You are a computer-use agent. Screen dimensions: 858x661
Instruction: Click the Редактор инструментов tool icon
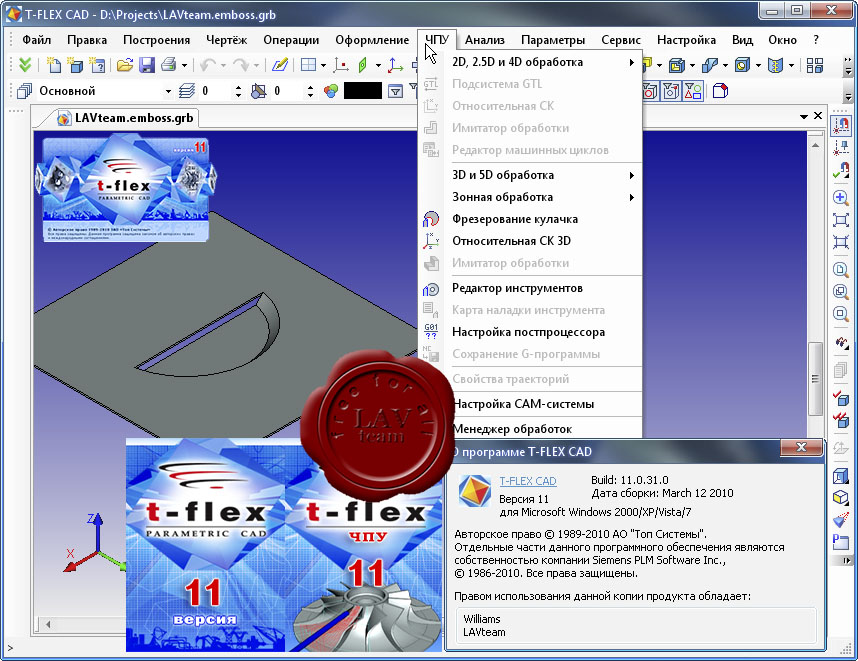(x=431, y=289)
